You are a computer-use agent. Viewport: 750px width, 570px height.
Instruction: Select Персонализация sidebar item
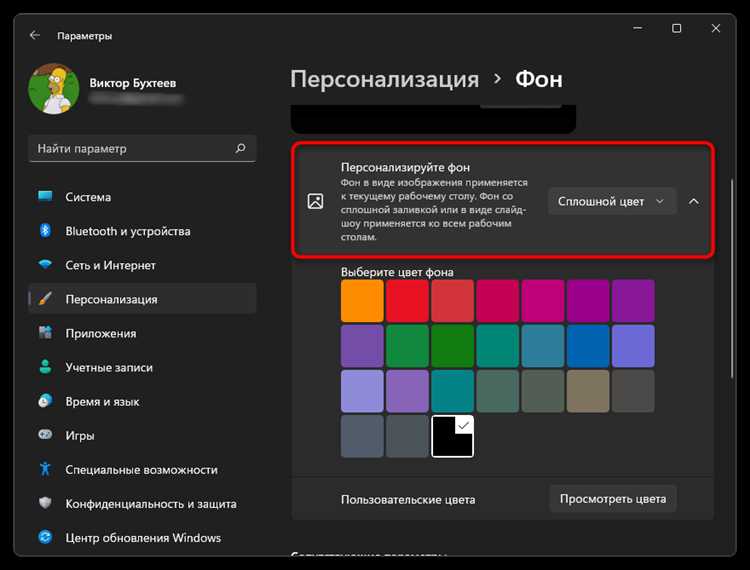click(143, 299)
